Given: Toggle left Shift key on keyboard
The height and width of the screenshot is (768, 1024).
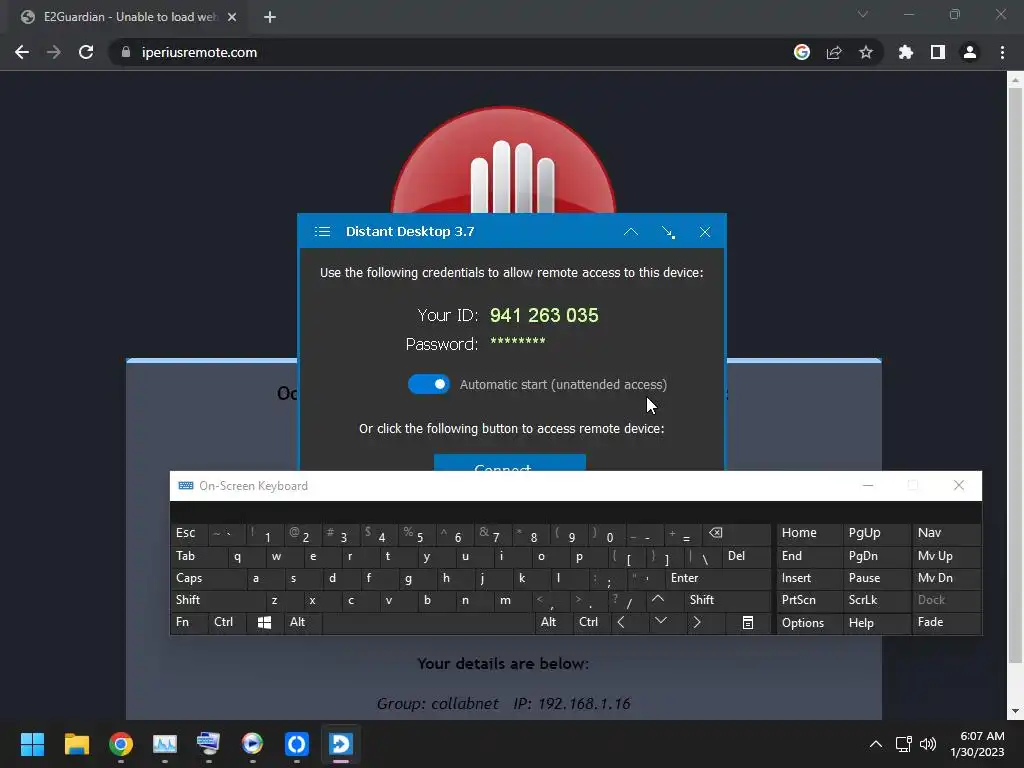Looking at the screenshot, I should pyautogui.click(x=218, y=600).
